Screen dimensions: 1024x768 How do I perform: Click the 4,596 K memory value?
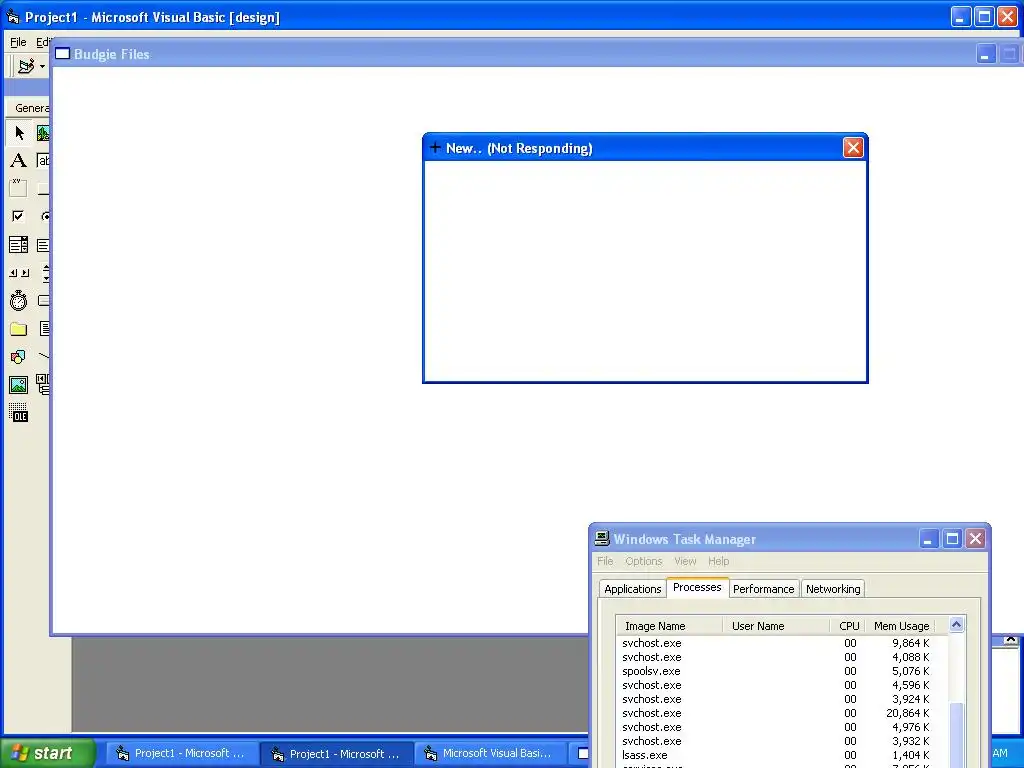point(910,685)
